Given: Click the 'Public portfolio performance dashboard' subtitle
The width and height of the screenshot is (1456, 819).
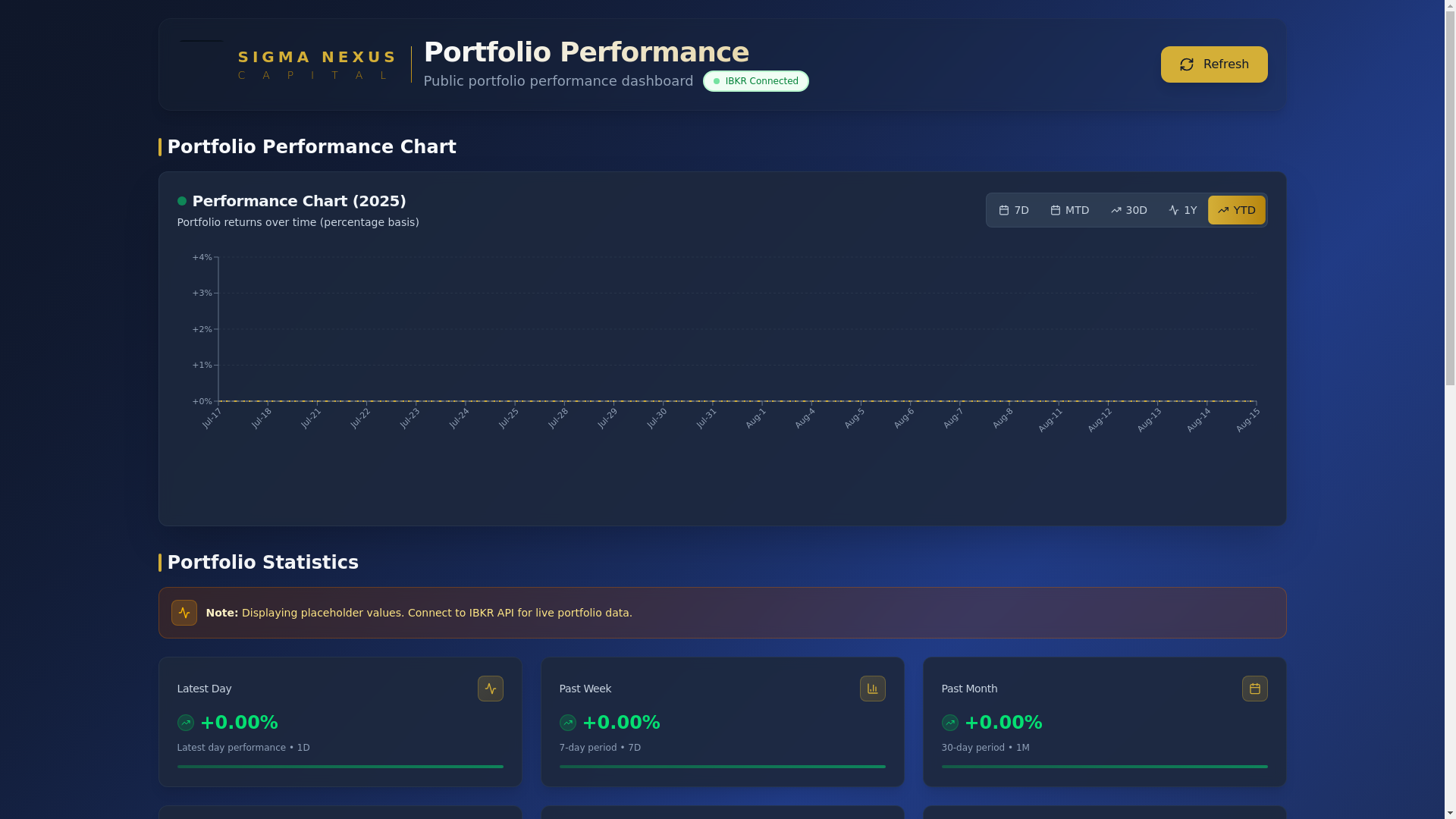Looking at the screenshot, I should point(558,81).
